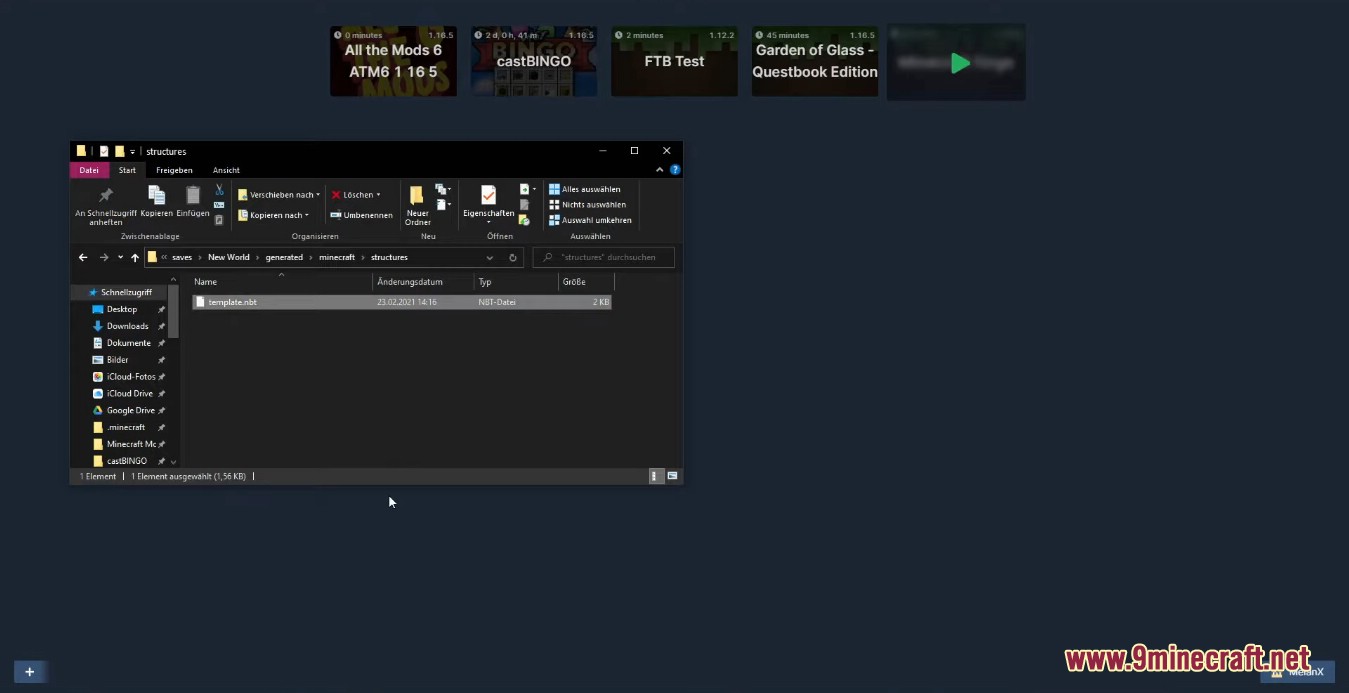
Task: Open iCloud Drive in navigation pane
Action: point(129,393)
